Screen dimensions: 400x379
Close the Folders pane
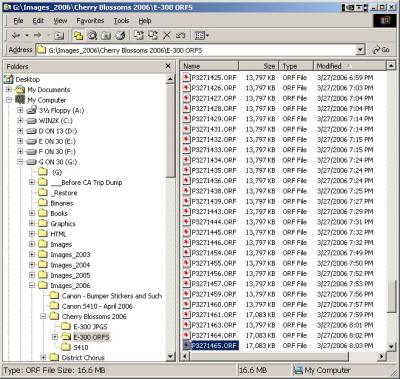click(x=168, y=66)
